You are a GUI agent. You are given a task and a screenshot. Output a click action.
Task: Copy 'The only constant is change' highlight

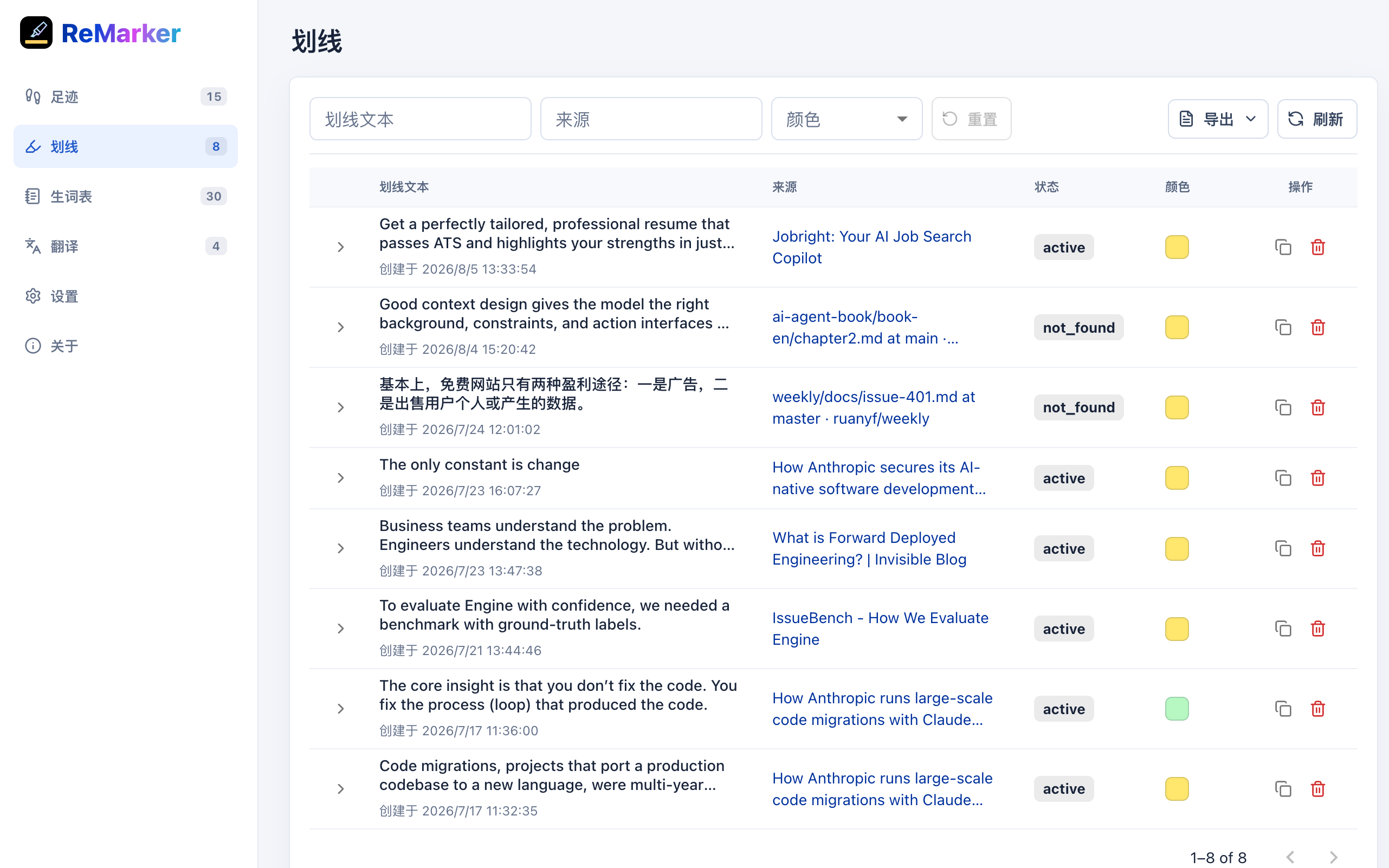click(1283, 478)
